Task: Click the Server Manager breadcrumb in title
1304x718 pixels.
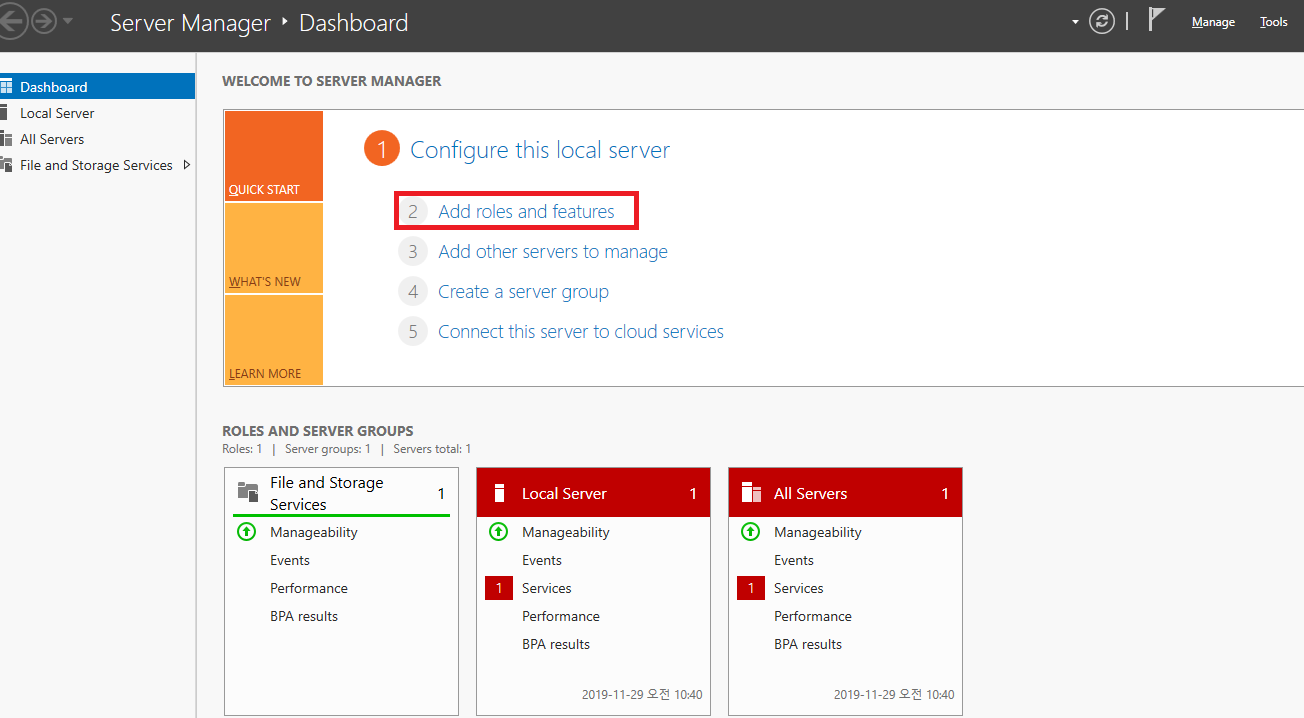Action: click(x=190, y=22)
